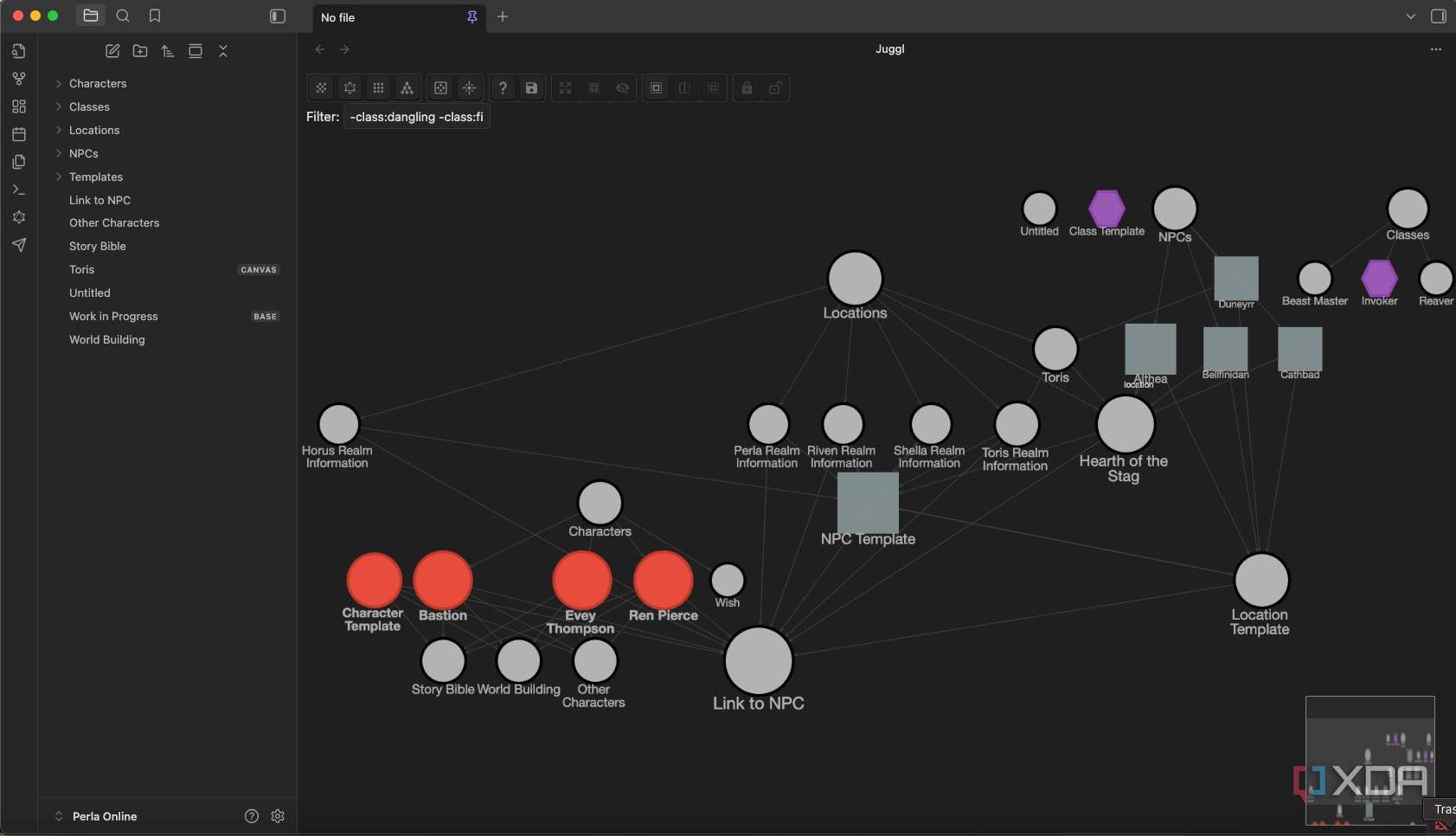The image size is (1456, 836).
Task: Open the graph view from the left ribbon
Action: coord(19,79)
